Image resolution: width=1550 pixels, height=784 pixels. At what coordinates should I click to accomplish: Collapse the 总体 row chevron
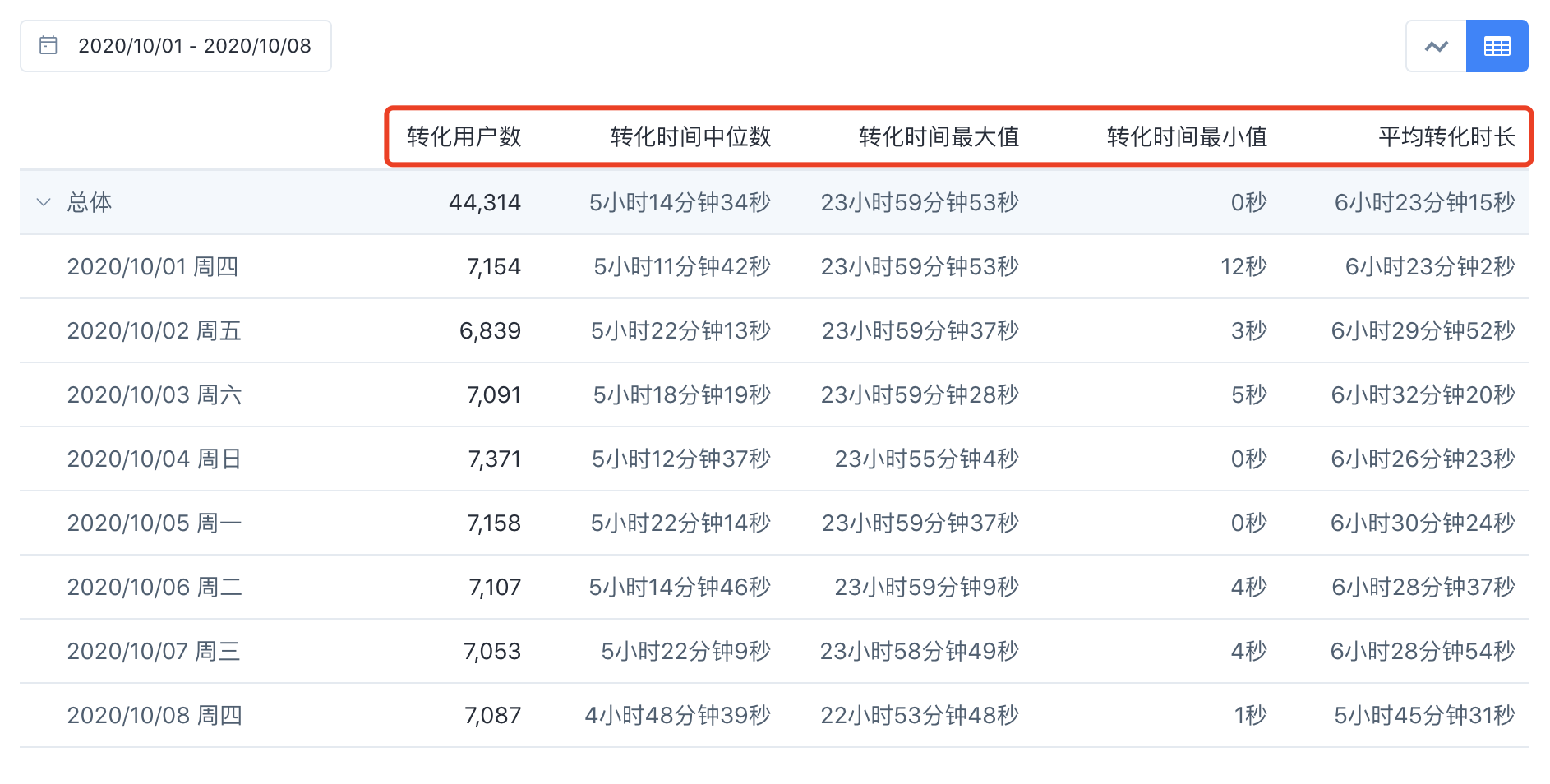tap(44, 202)
